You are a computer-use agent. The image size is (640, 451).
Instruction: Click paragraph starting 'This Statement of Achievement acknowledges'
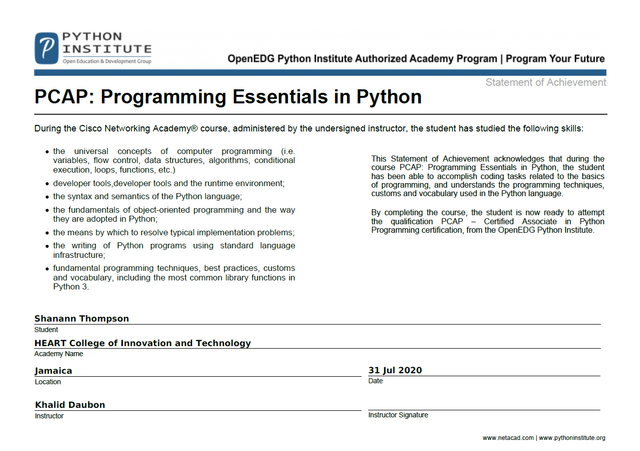488,176
